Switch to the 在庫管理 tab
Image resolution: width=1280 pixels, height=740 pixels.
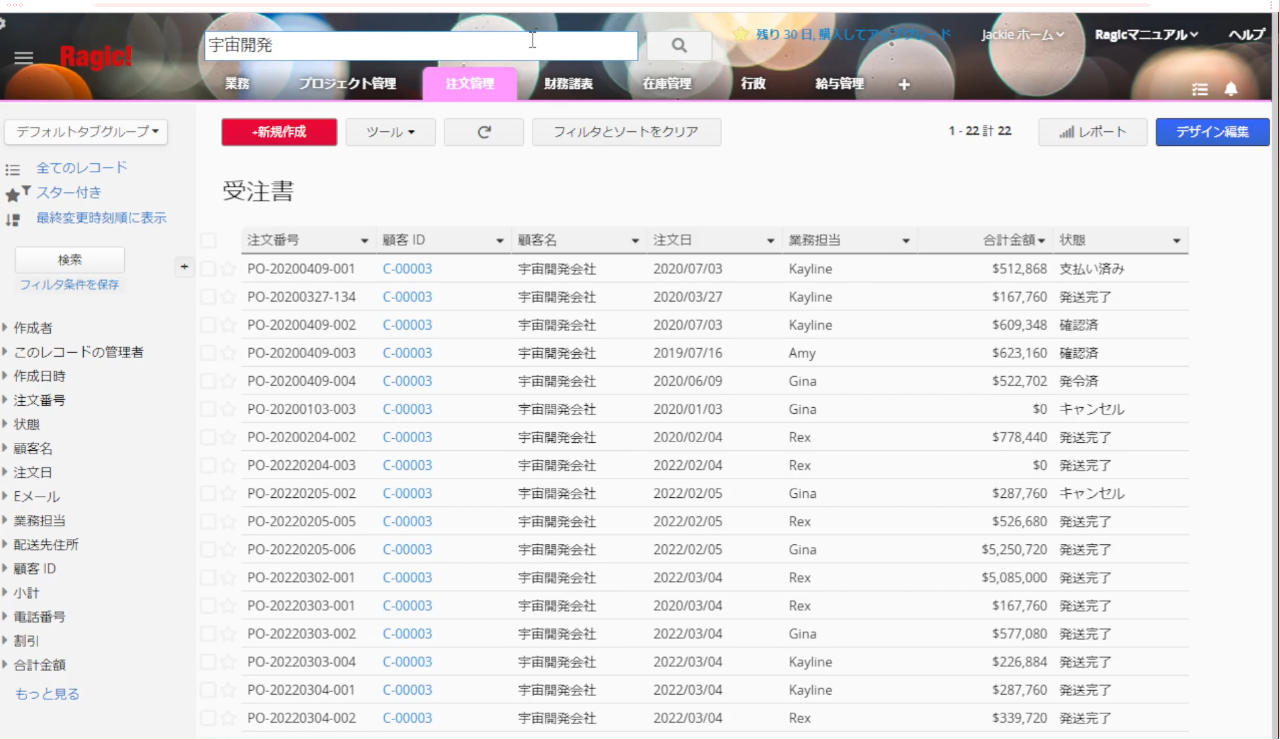click(666, 84)
